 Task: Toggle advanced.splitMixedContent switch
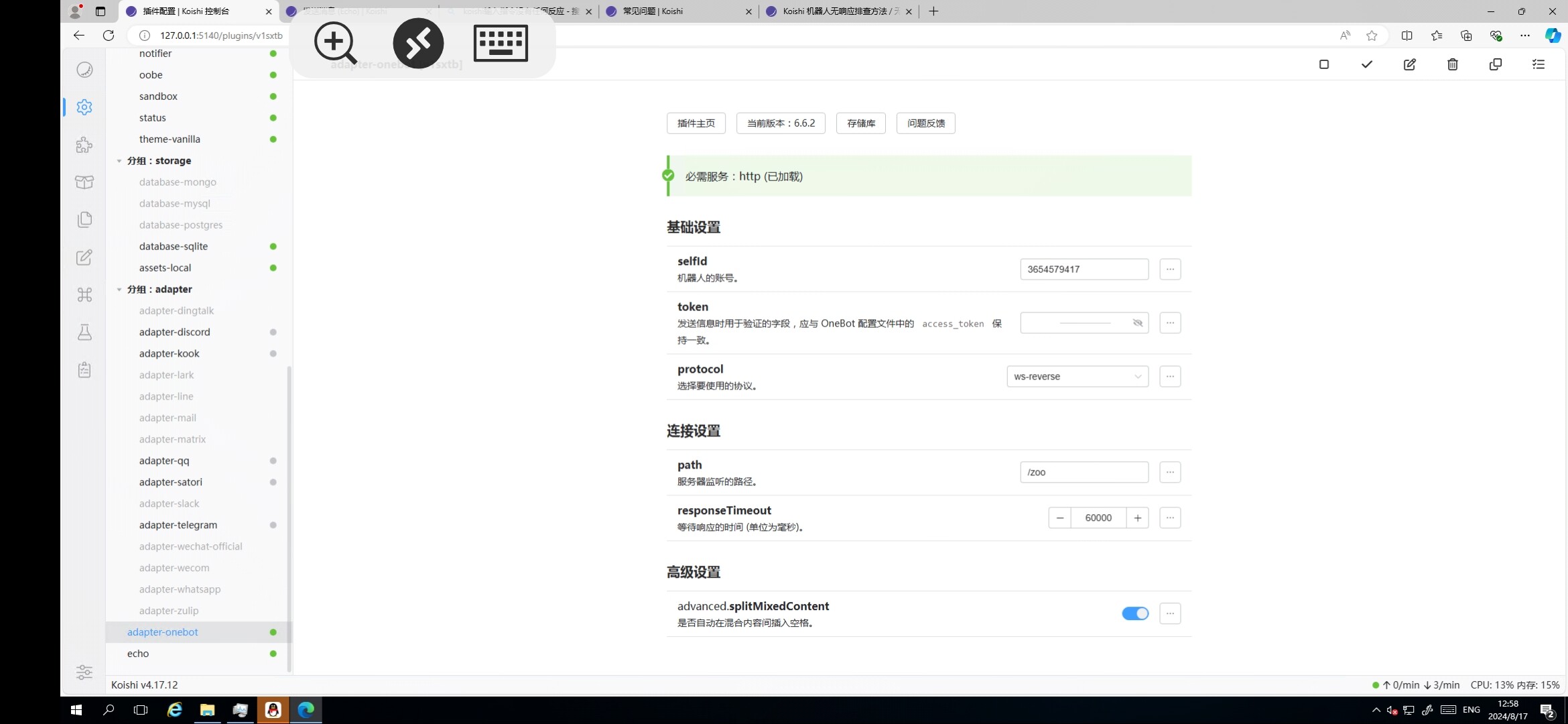[1134, 613]
